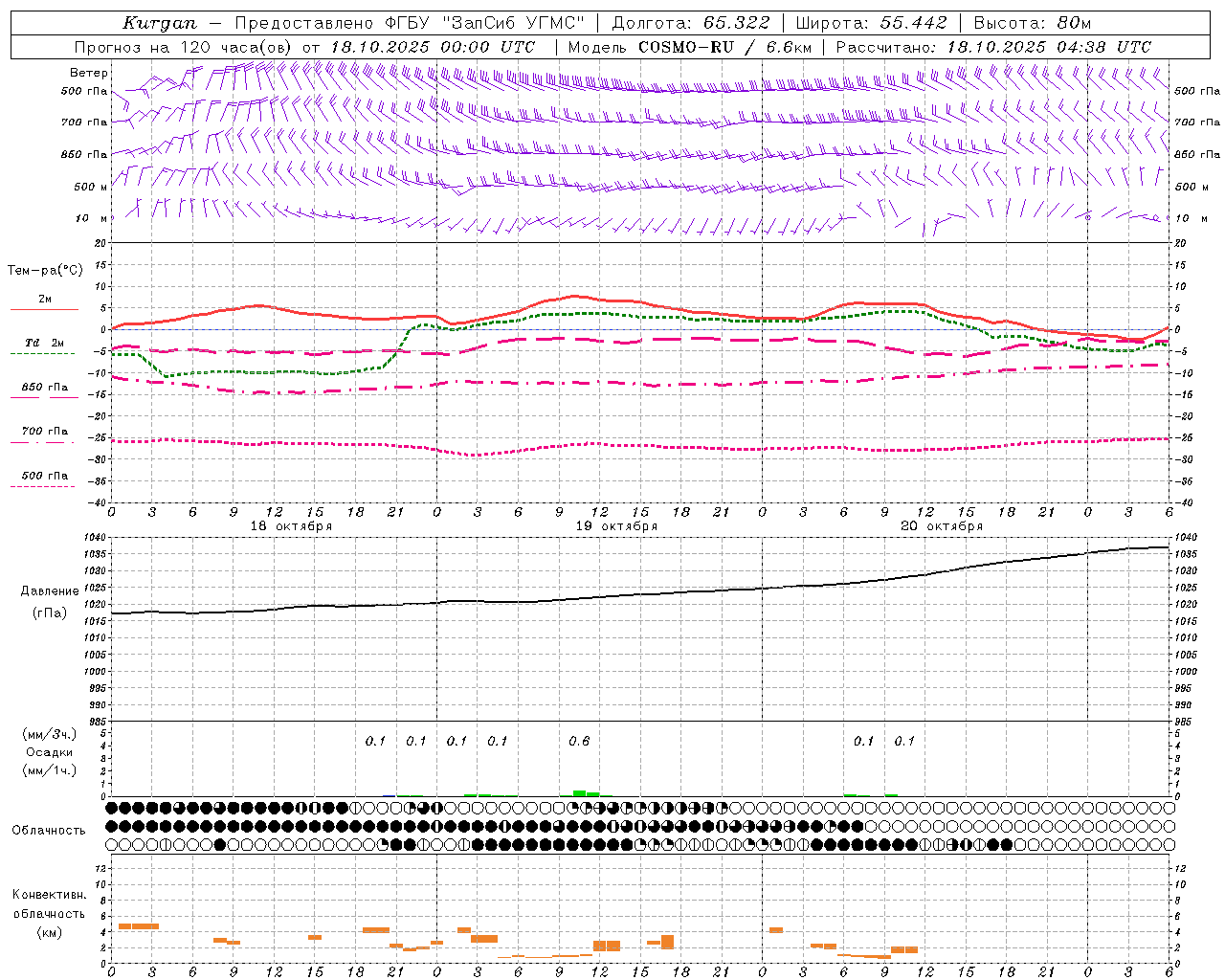The height and width of the screenshot is (980, 1225).
Task: Click the Тем-ра(°C) temperature panel label
Action: point(45,271)
